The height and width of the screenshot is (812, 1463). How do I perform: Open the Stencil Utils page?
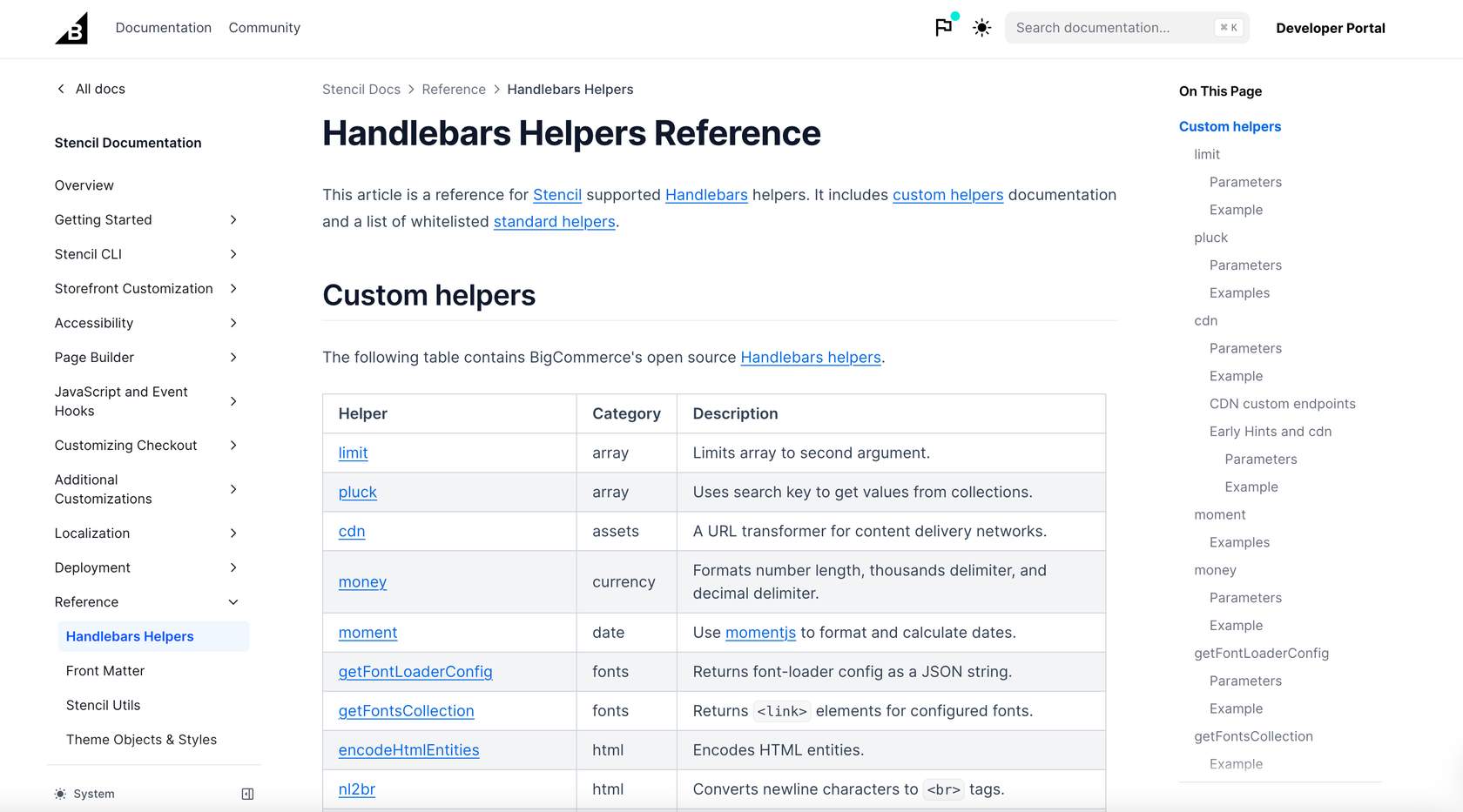tap(103, 705)
